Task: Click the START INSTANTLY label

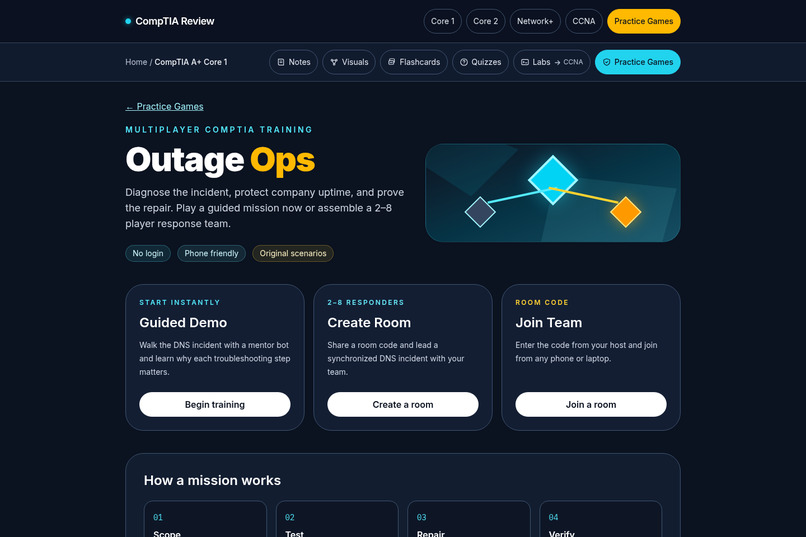Action: (x=179, y=303)
